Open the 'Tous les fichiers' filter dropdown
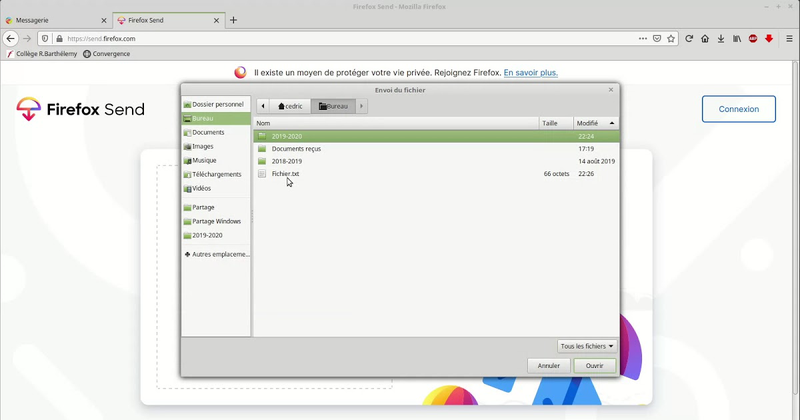The image size is (800, 420). pos(588,346)
